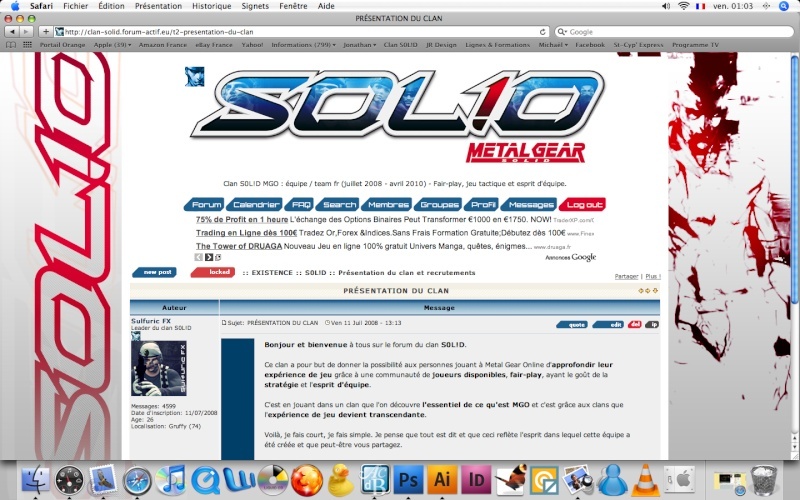Open iTunes from the Dock
800x500 pixels.
[170, 480]
